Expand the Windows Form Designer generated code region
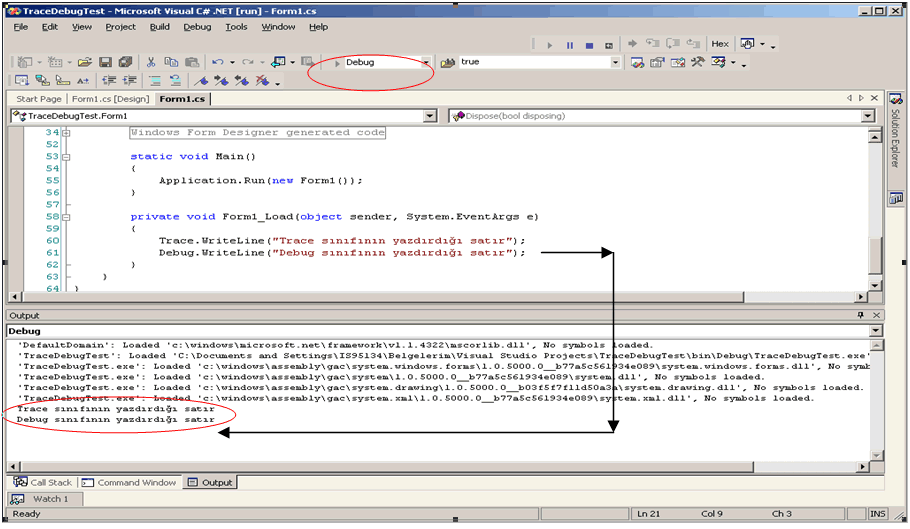Image resolution: width=910 pixels, height=529 pixels. 66,133
